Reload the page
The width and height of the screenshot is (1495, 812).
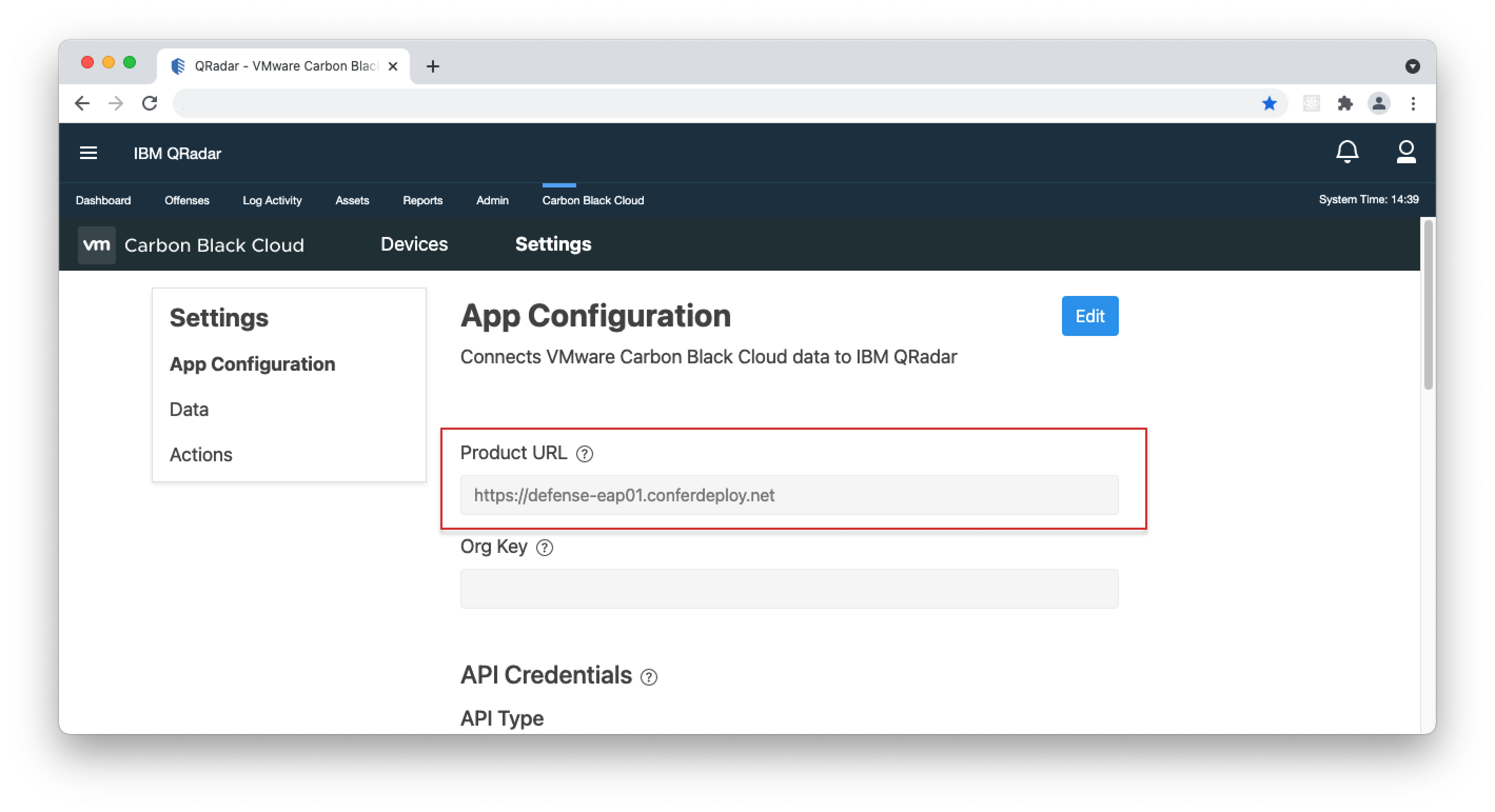[150, 103]
